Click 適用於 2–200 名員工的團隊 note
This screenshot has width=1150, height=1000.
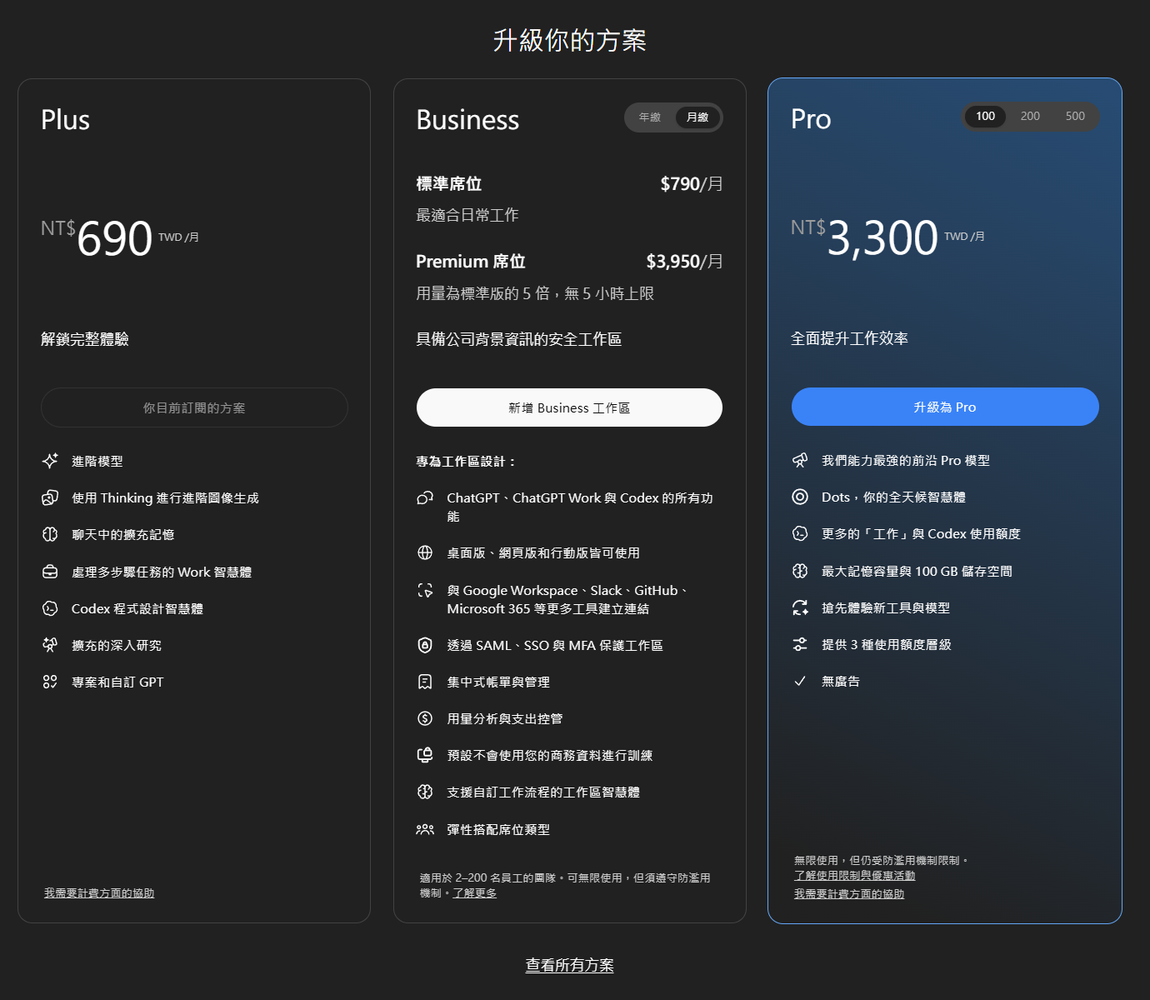[565, 885]
